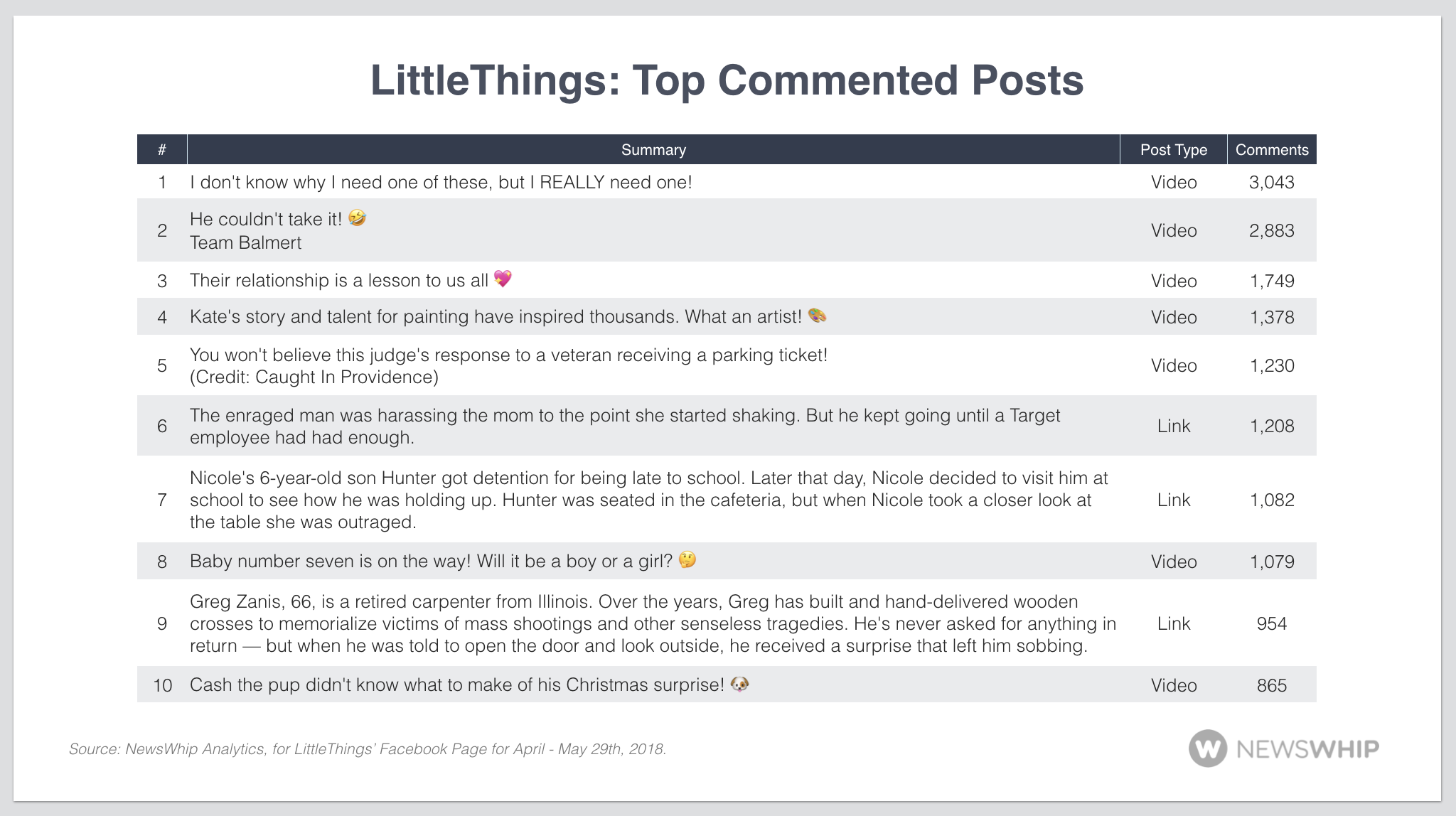1456x816 pixels.
Task: Click the Link post type in row 6
Action: [1173, 426]
